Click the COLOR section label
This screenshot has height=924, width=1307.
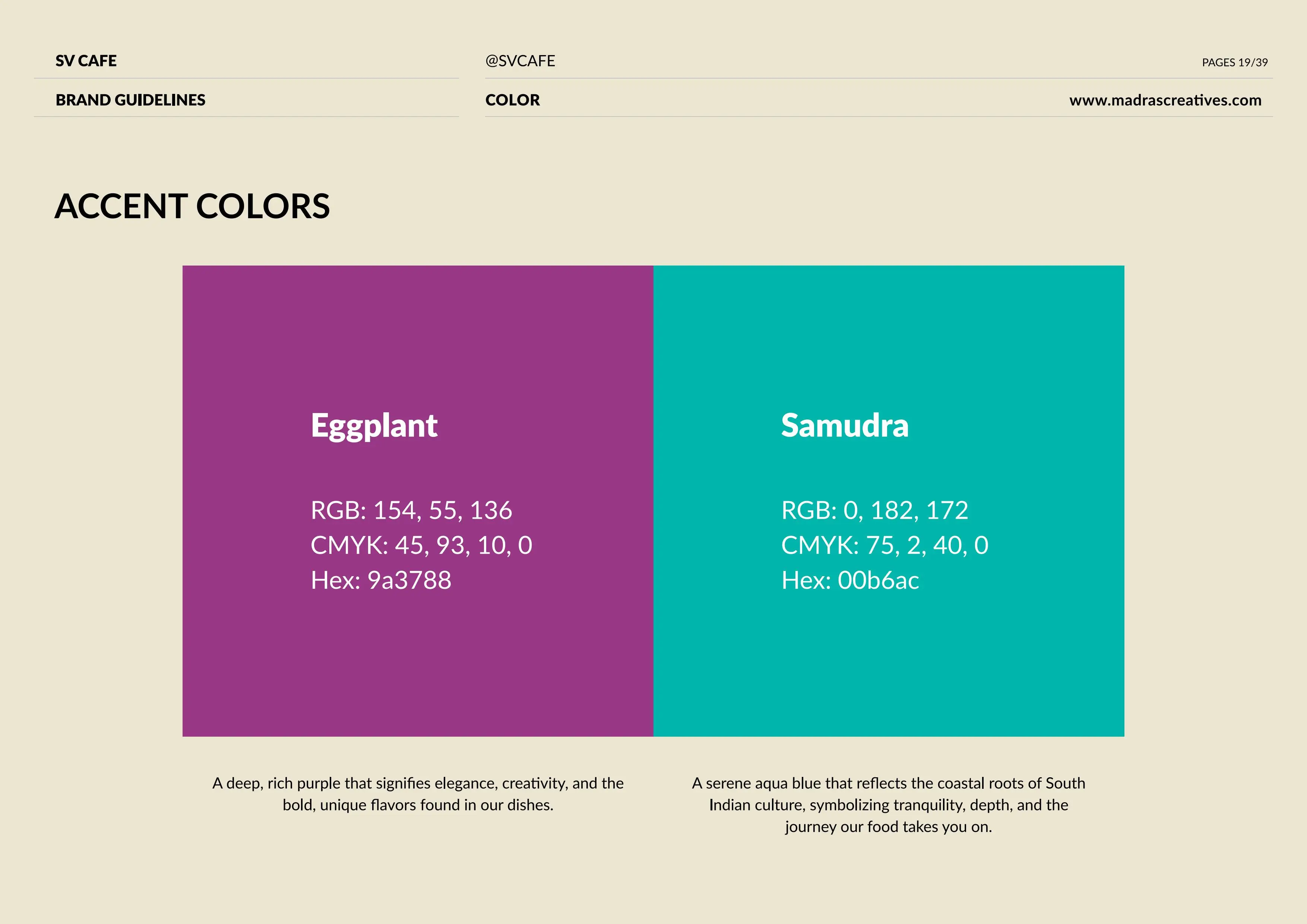512,100
